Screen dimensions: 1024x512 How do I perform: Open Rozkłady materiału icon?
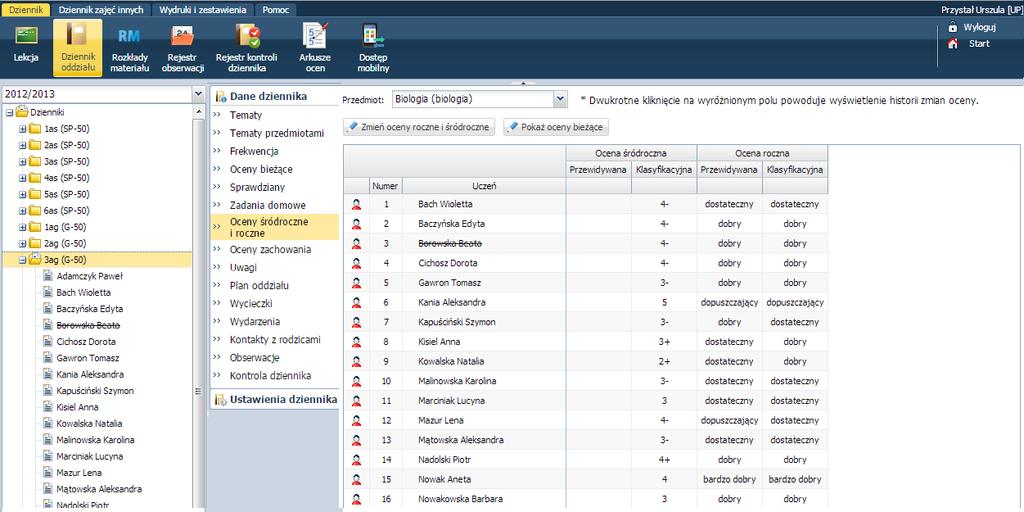click(129, 35)
